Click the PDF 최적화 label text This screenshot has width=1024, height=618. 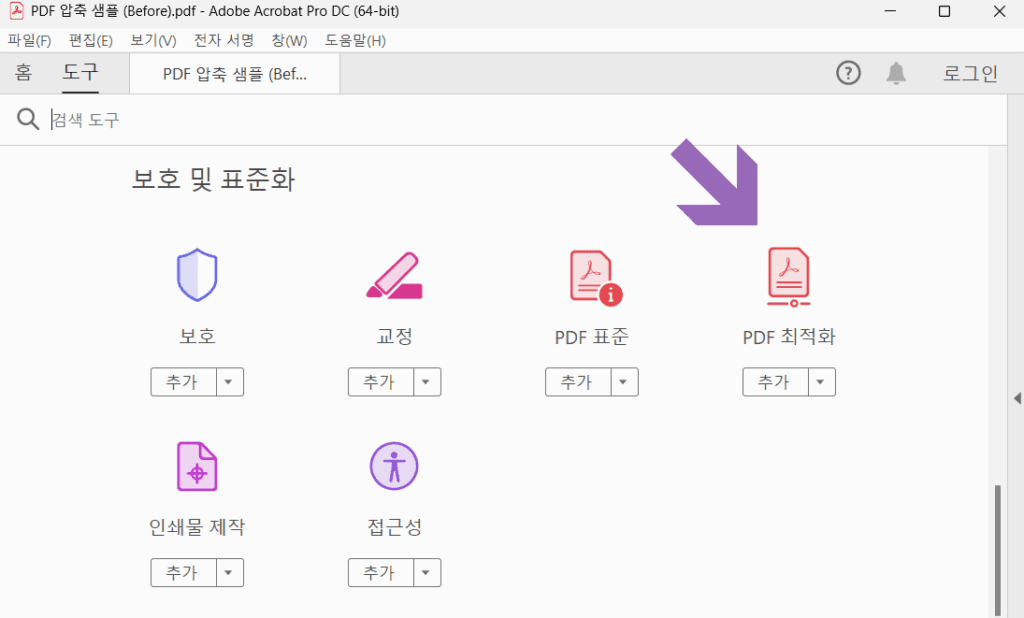[x=789, y=337]
